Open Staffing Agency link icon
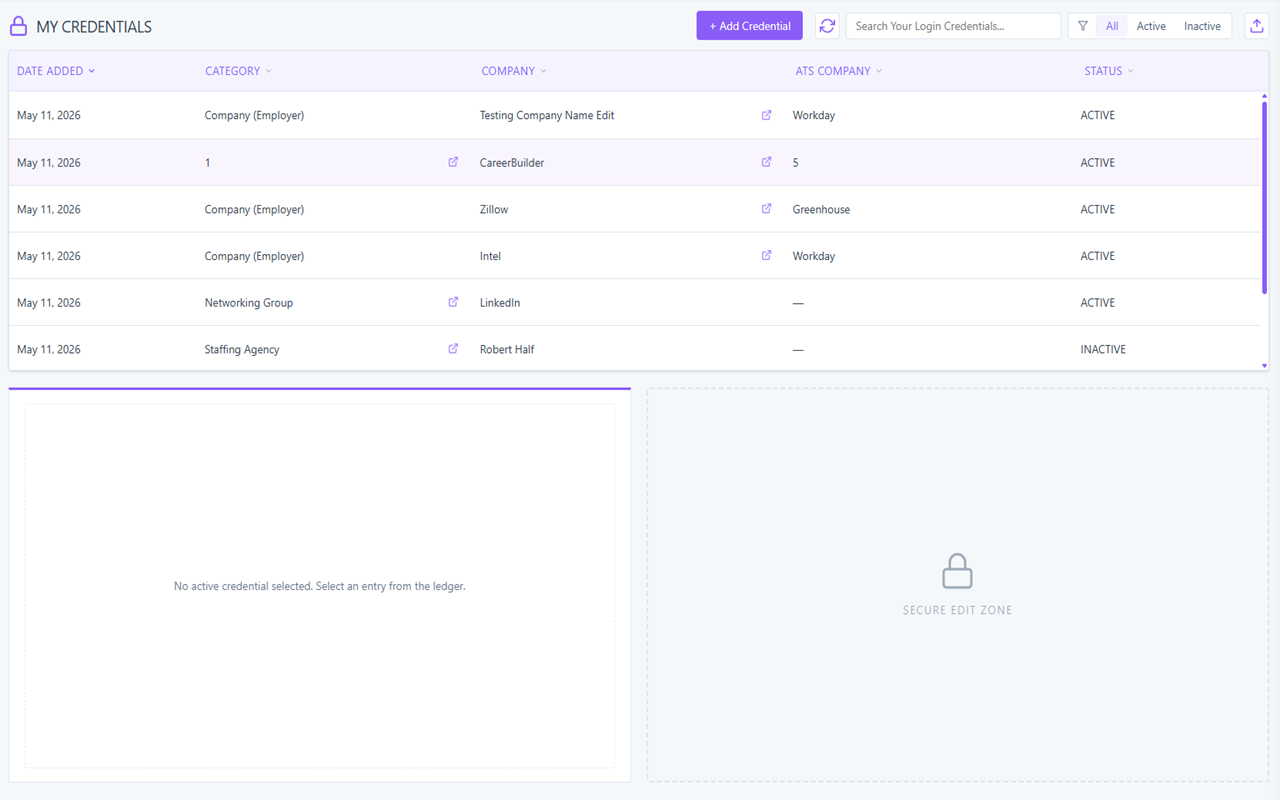 (x=453, y=349)
